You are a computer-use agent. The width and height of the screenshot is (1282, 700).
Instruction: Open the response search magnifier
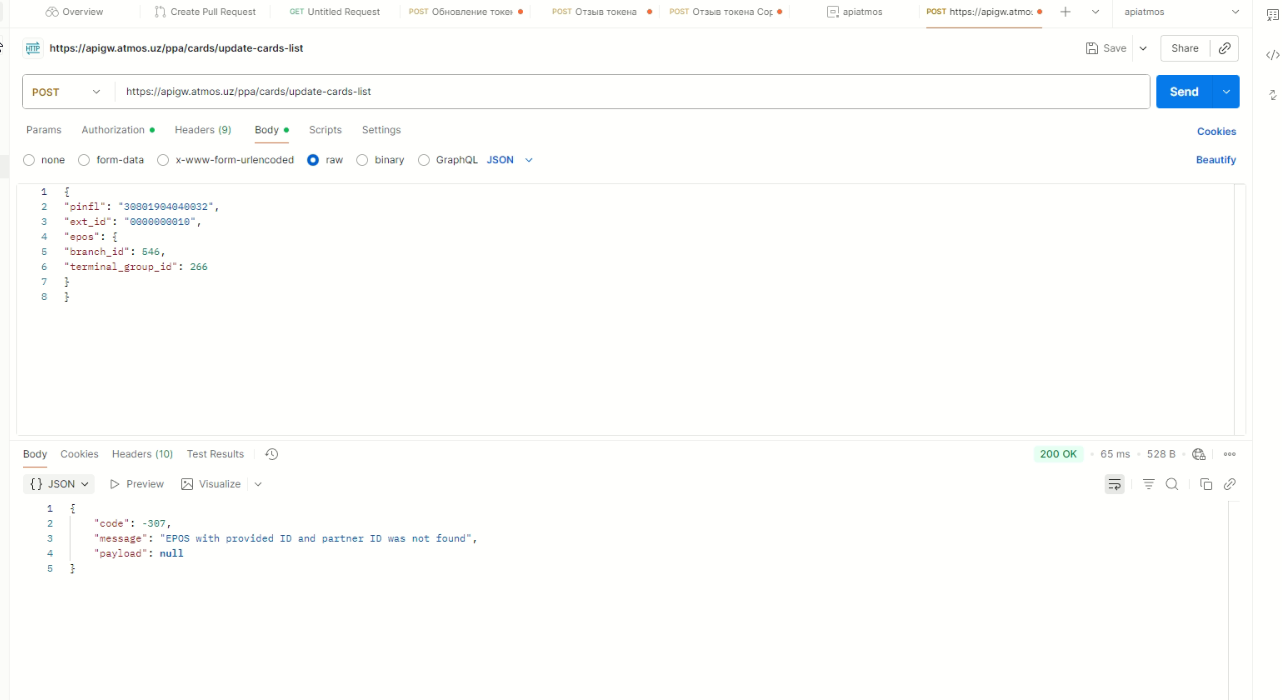point(1172,484)
